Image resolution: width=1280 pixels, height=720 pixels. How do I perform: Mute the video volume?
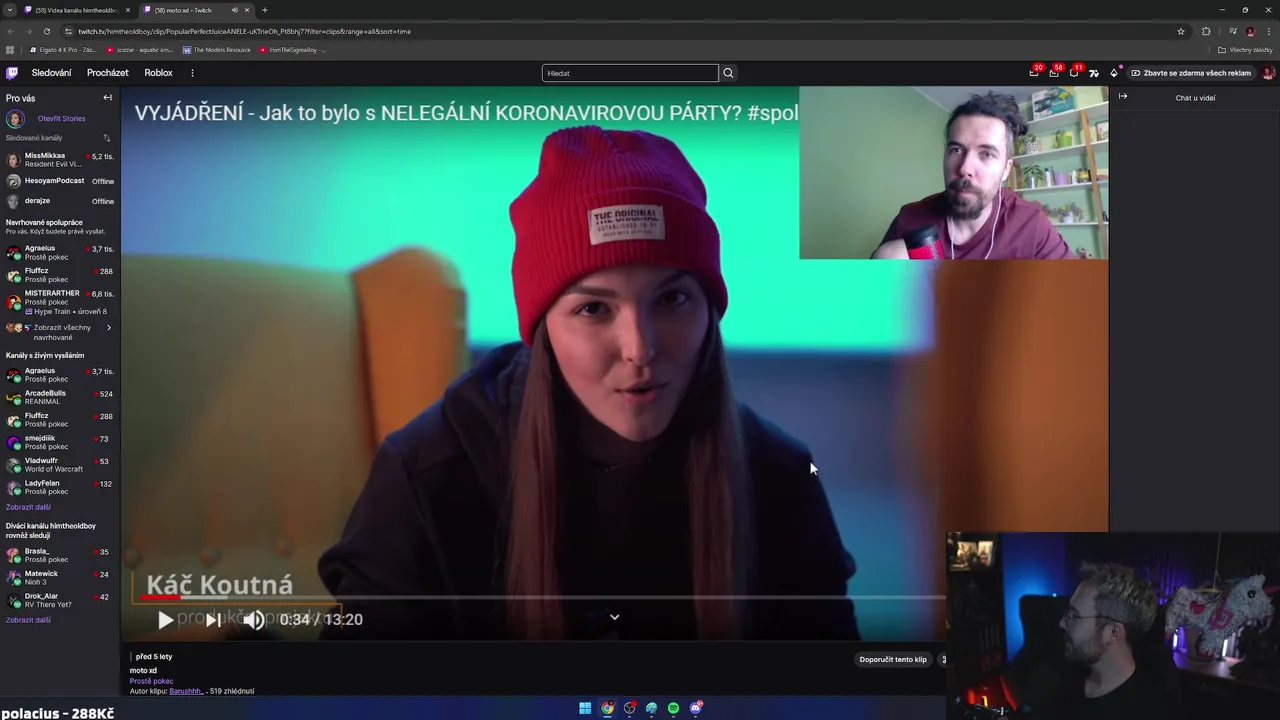254,620
